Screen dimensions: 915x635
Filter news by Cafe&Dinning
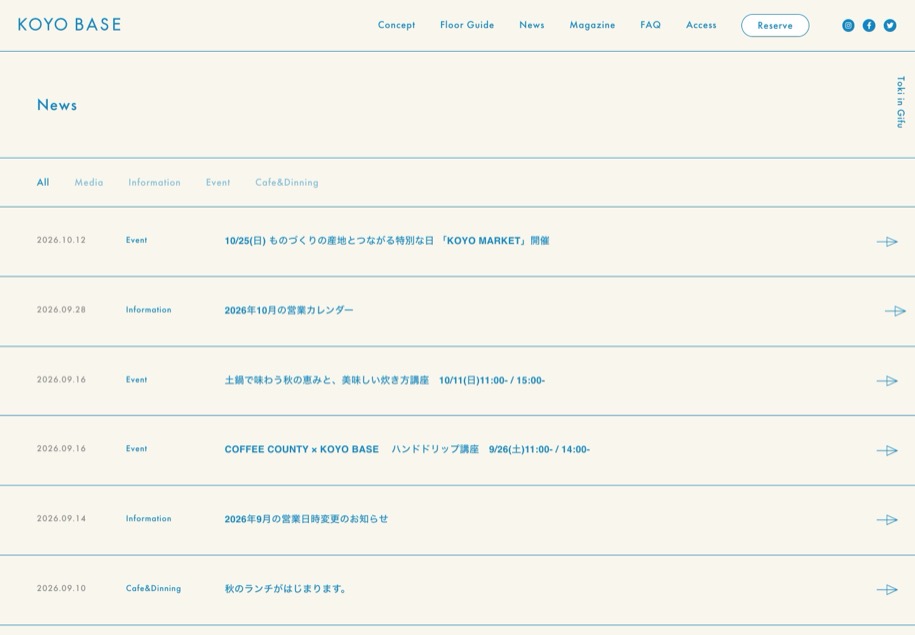pos(287,182)
